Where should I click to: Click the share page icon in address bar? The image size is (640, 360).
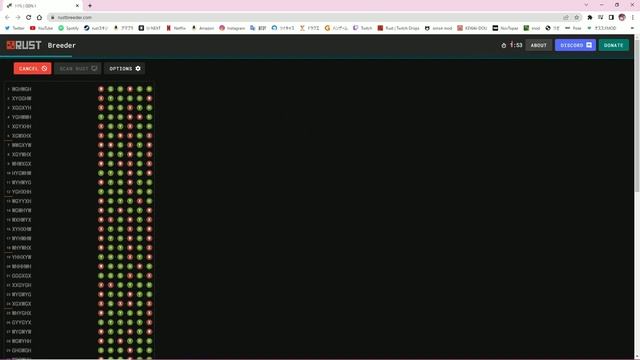coord(566,18)
